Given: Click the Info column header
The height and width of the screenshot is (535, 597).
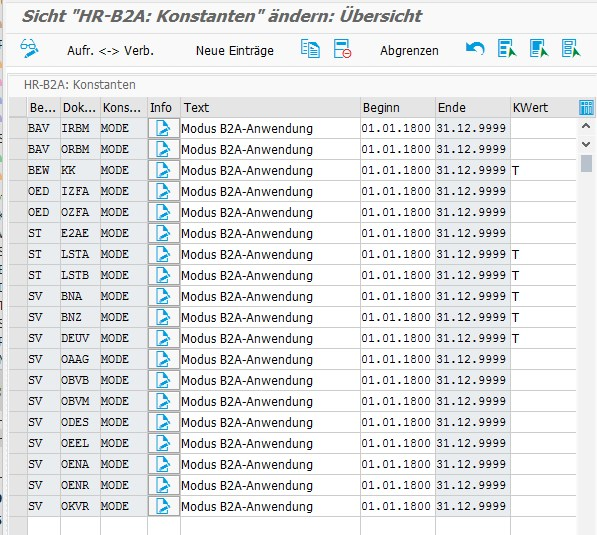Looking at the screenshot, I should tap(164, 107).
